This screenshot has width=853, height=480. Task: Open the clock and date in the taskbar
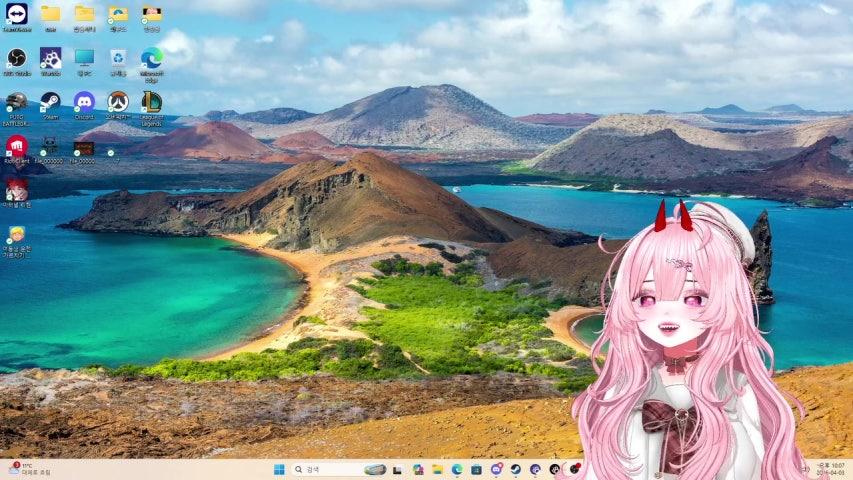pos(830,470)
